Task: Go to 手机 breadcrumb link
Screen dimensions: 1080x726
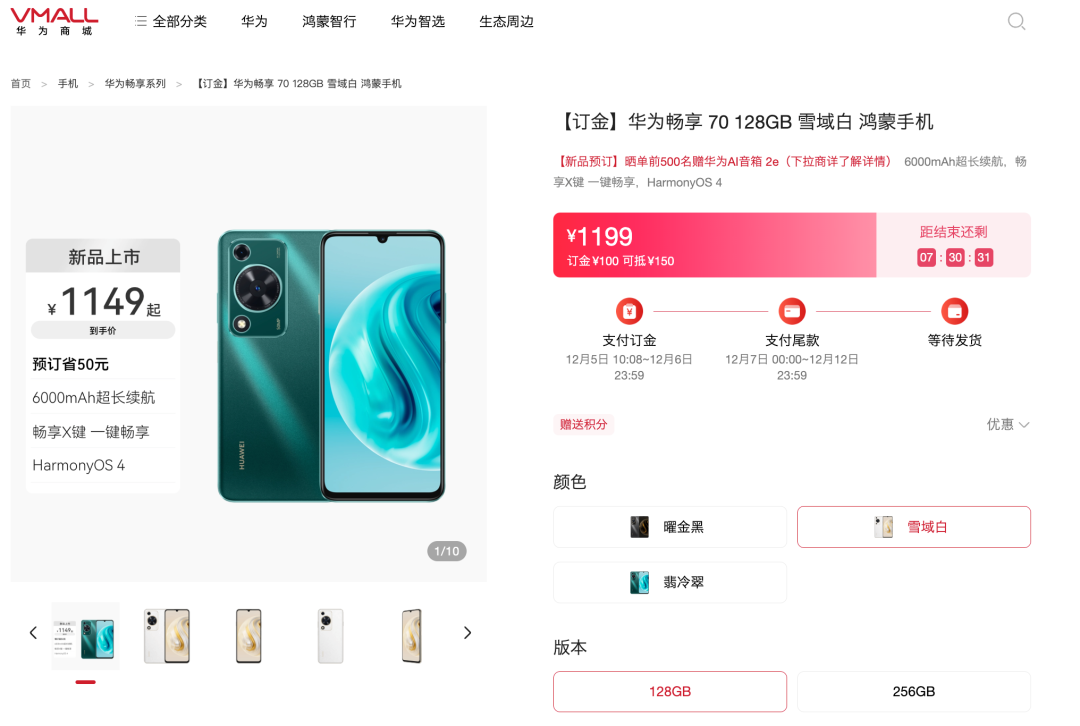Action: coord(68,83)
